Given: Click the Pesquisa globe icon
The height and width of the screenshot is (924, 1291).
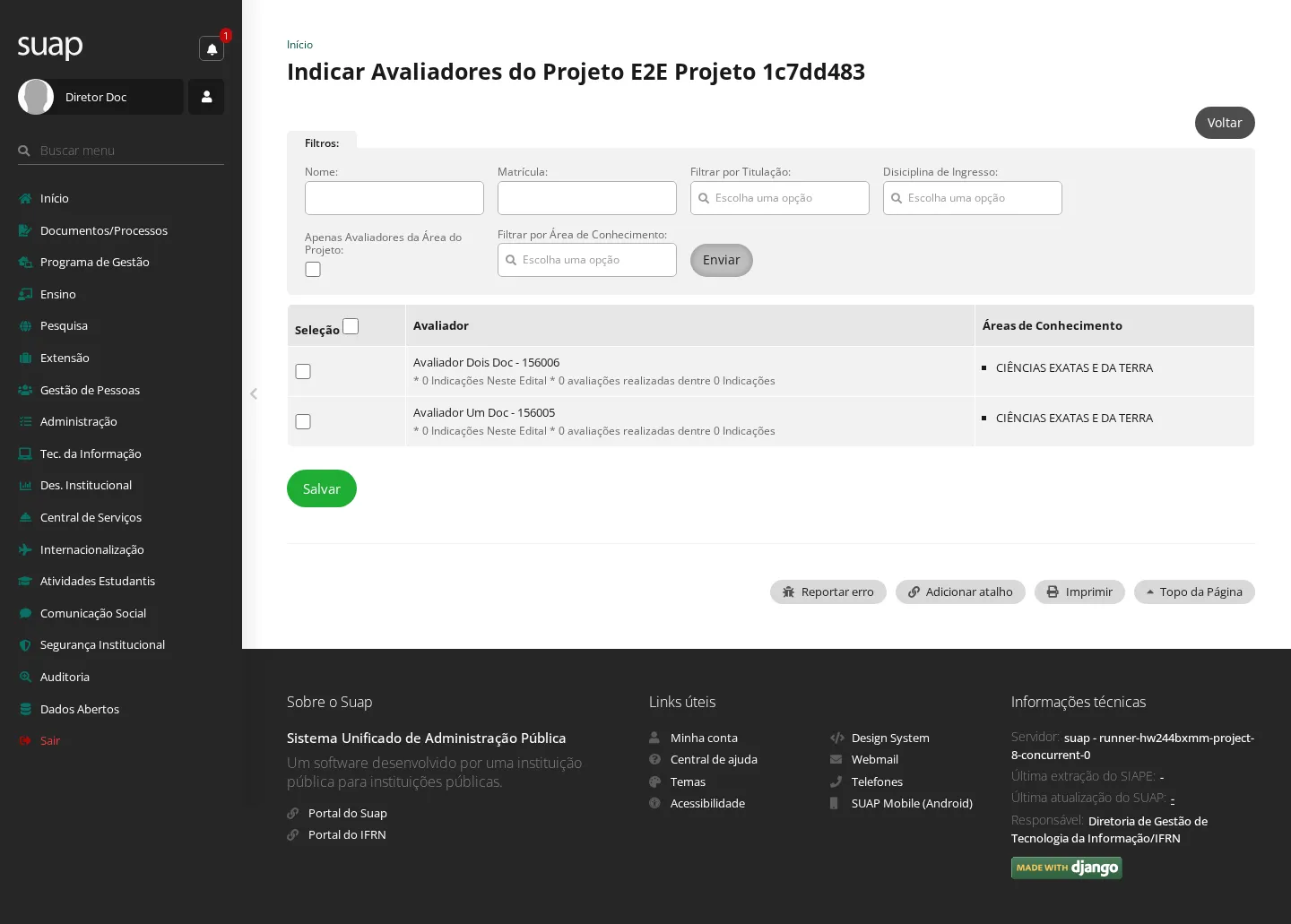Looking at the screenshot, I should pos(25,326).
